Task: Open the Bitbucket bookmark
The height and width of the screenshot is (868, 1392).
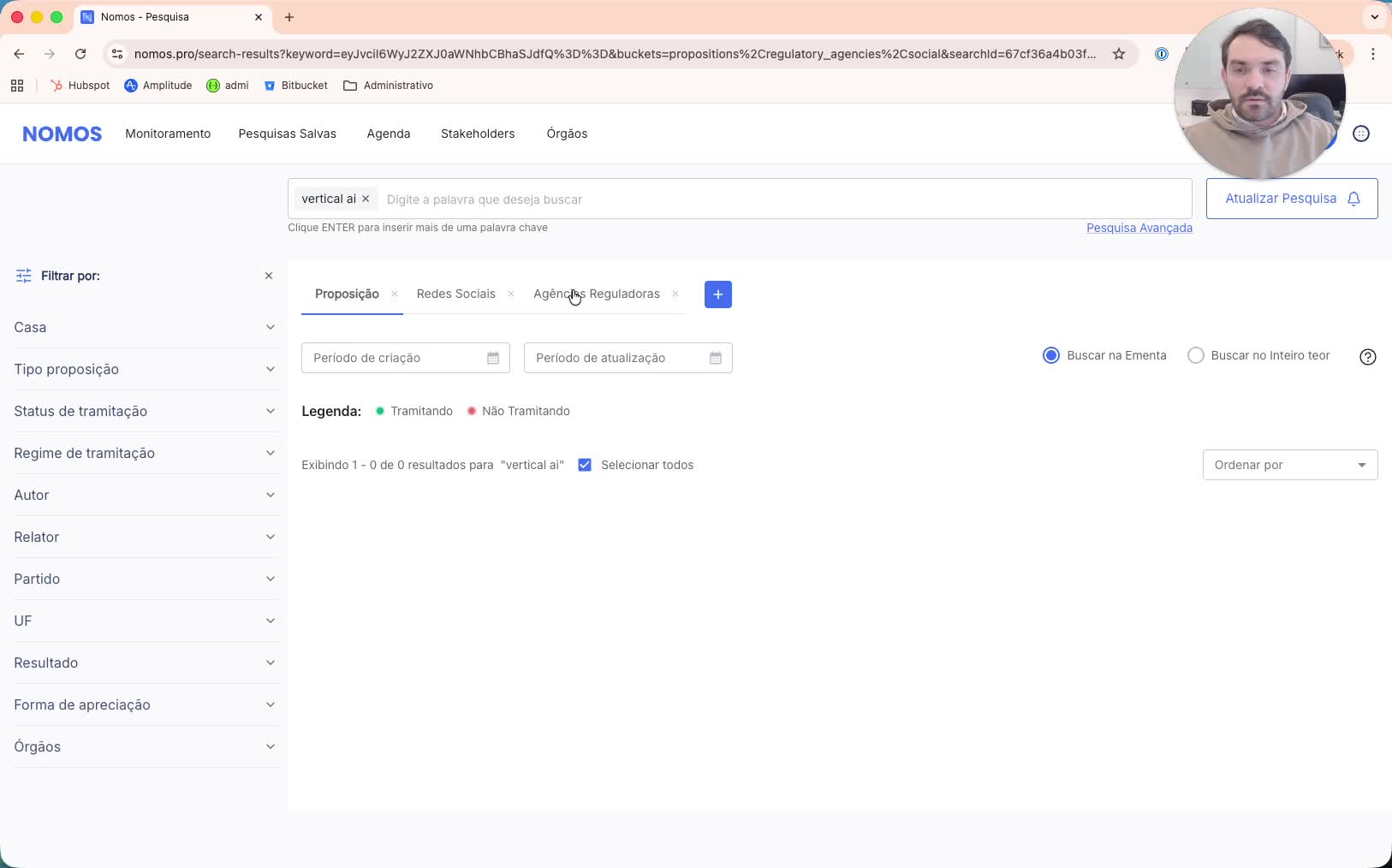Action: pyautogui.click(x=296, y=86)
